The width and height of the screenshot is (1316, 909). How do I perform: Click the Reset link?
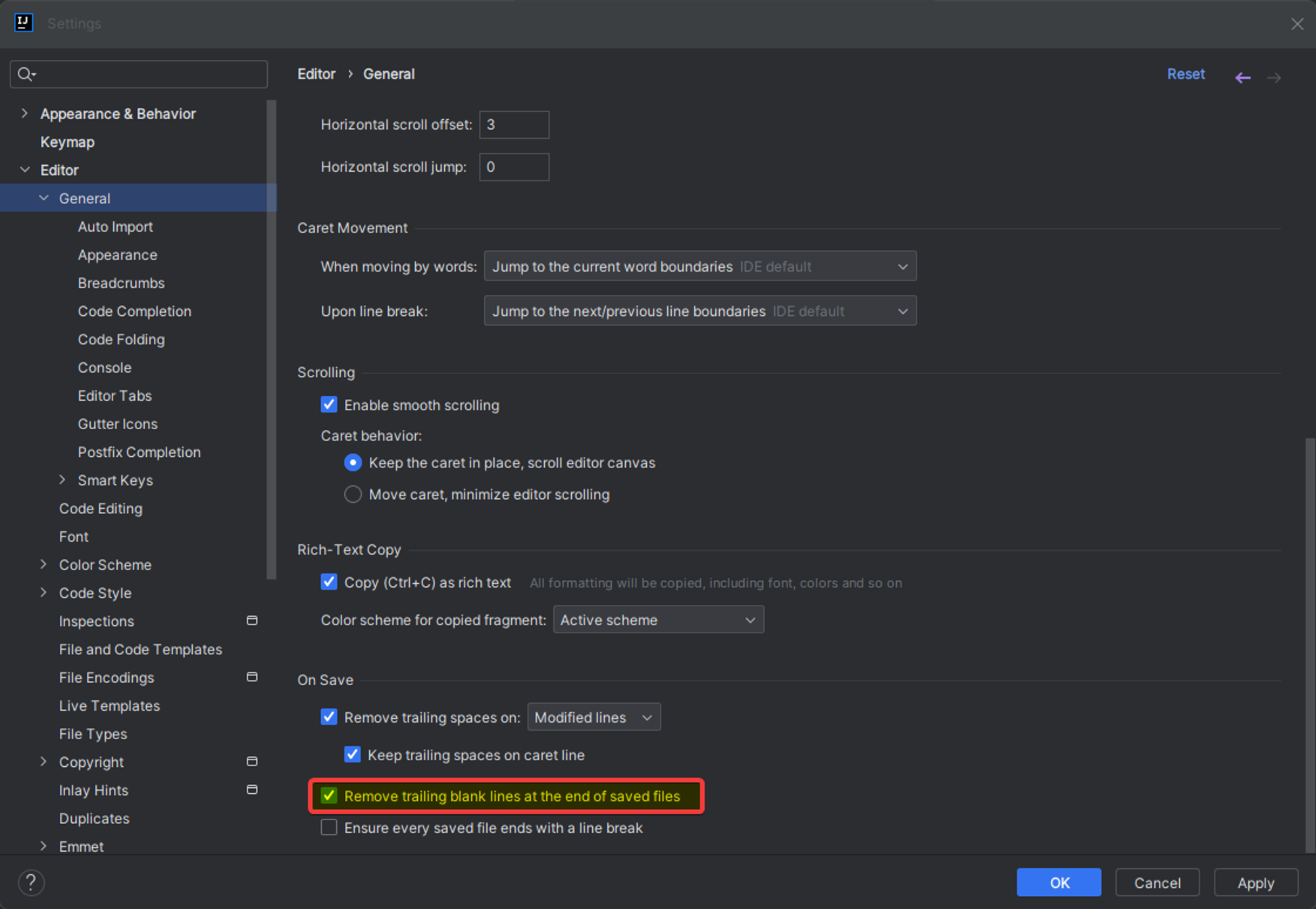point(1186,74)
